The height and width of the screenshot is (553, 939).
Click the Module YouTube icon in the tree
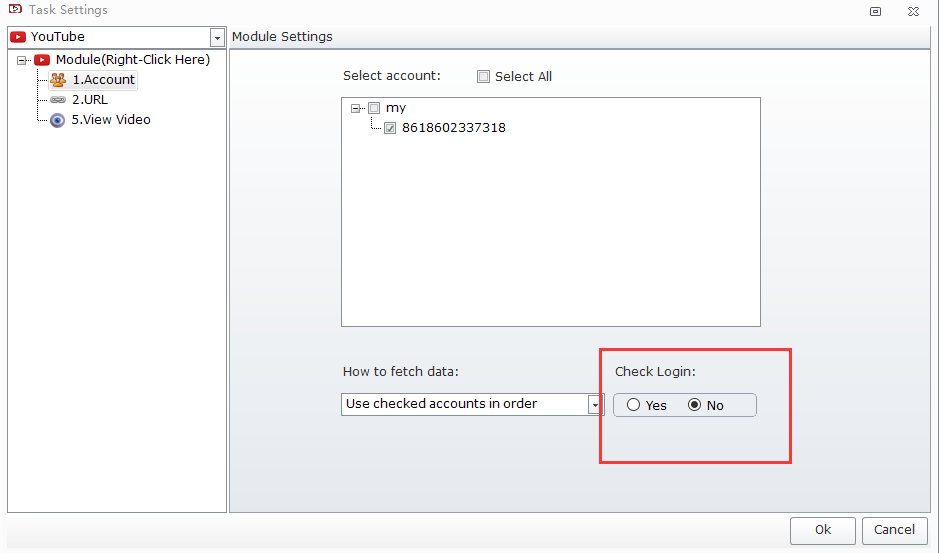[x=42, y=60]
